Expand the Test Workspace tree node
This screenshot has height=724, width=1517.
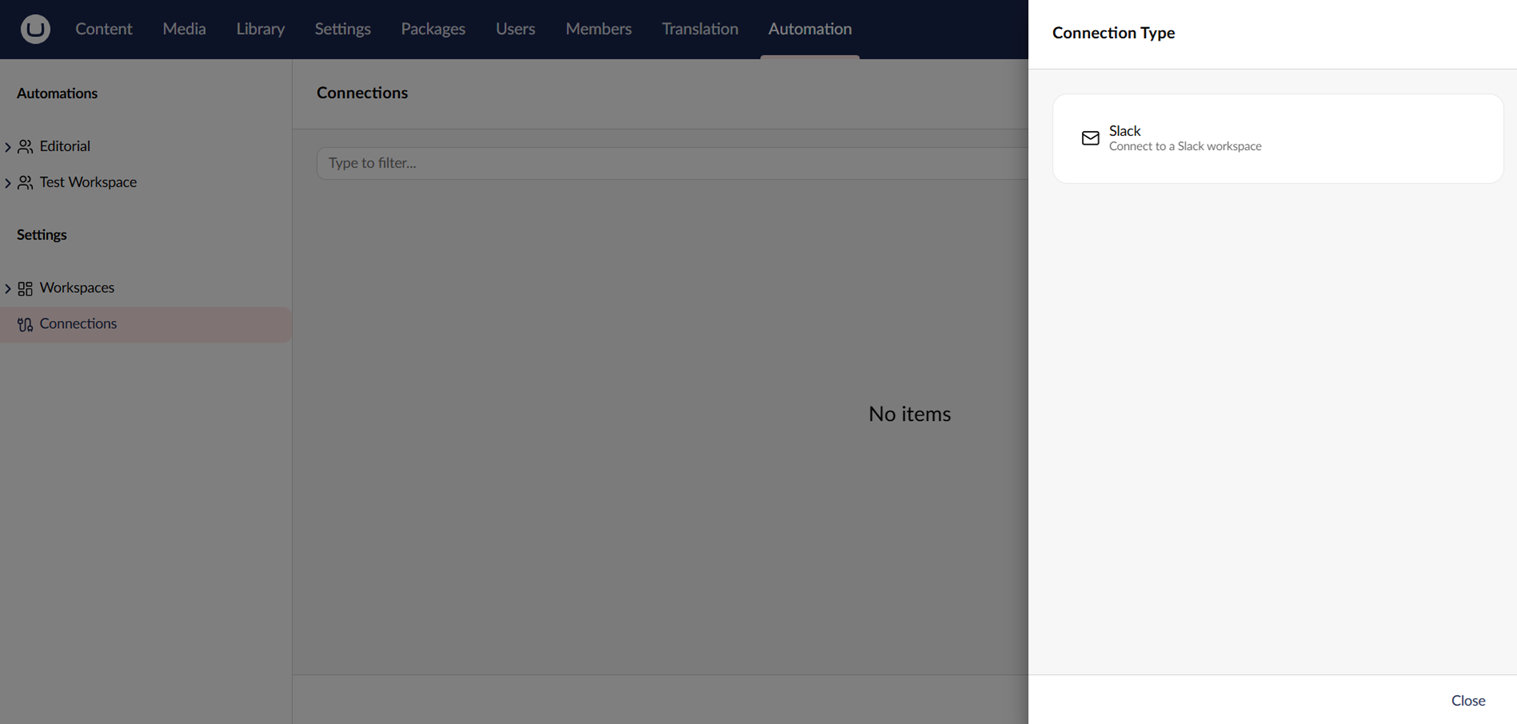[x=8, y=183]
